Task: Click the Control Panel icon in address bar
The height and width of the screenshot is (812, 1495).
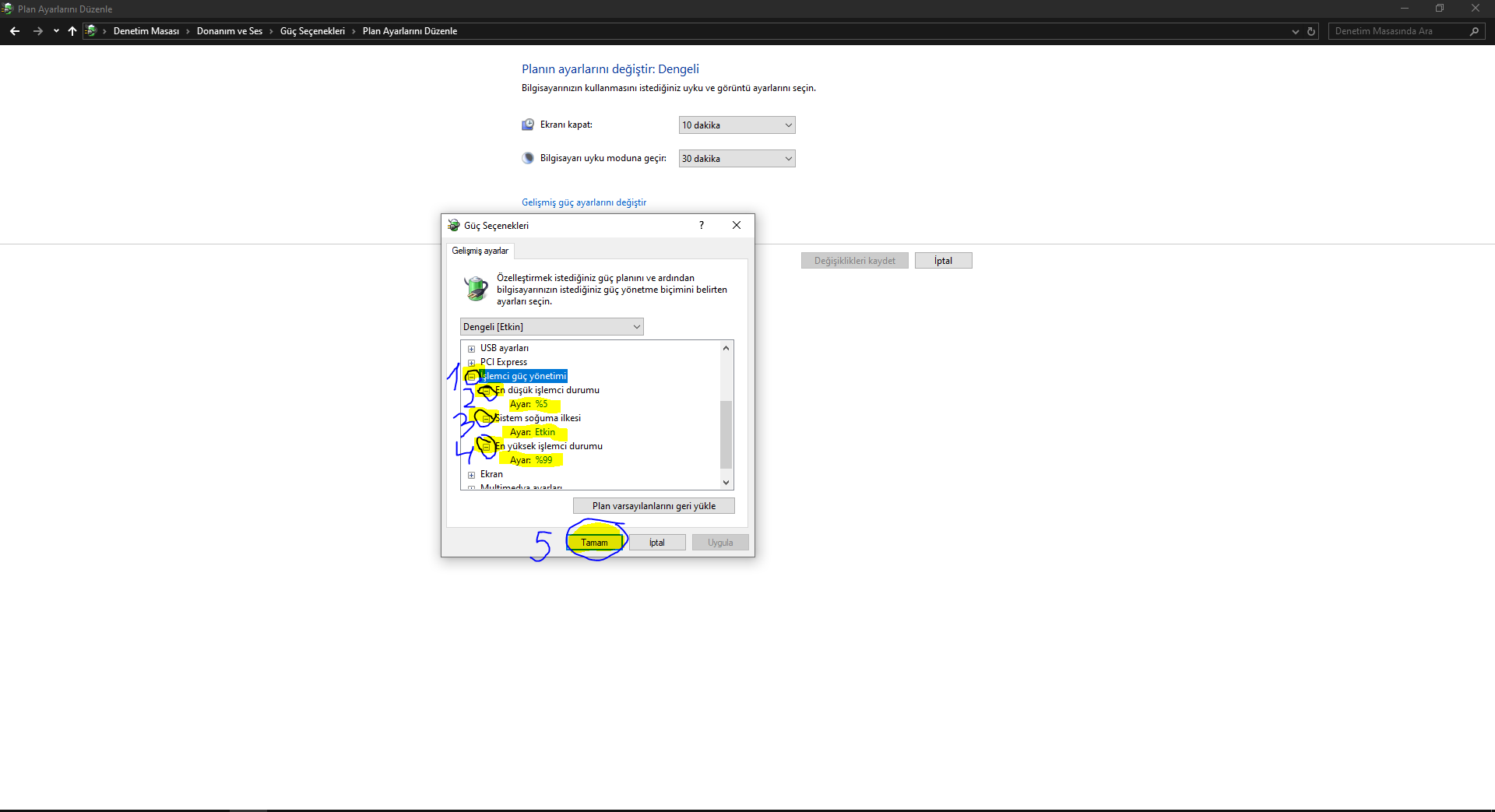Action: pyautogui.click(x=91, y=31)
